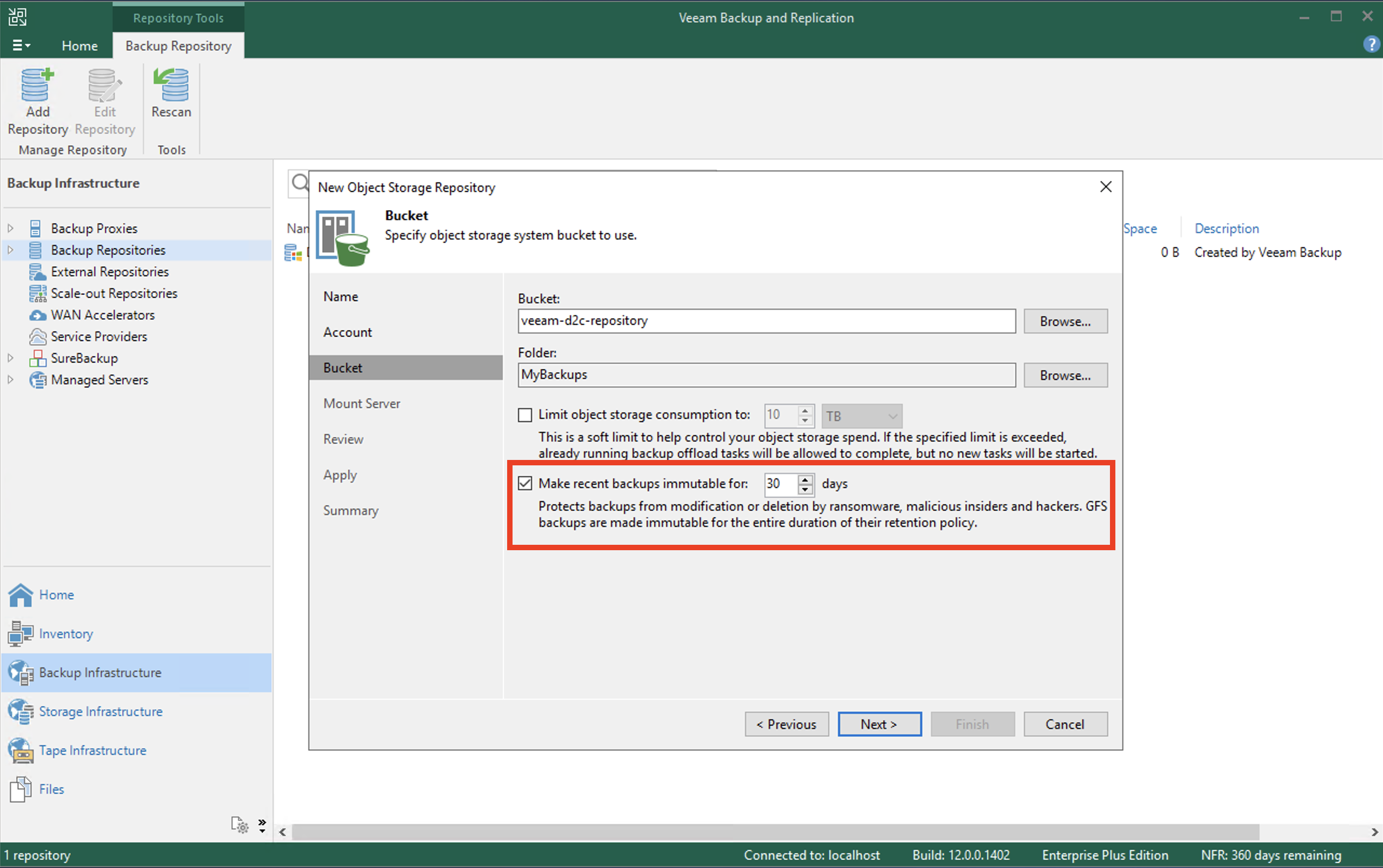The height and width of the screenshot is (868, 1383).
Task: Click the Veeam application logo icon
Action: [x=18, y=17]
